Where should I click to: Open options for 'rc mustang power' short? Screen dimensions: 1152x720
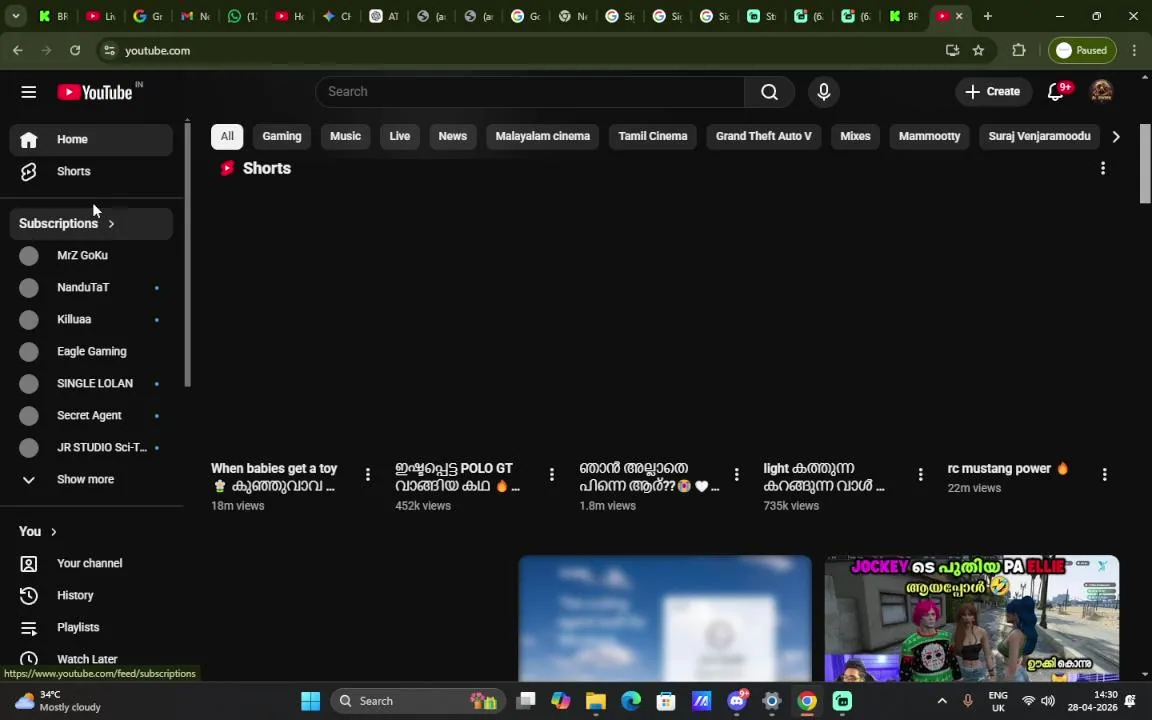pyautogui.click(x=1104, y=475)
